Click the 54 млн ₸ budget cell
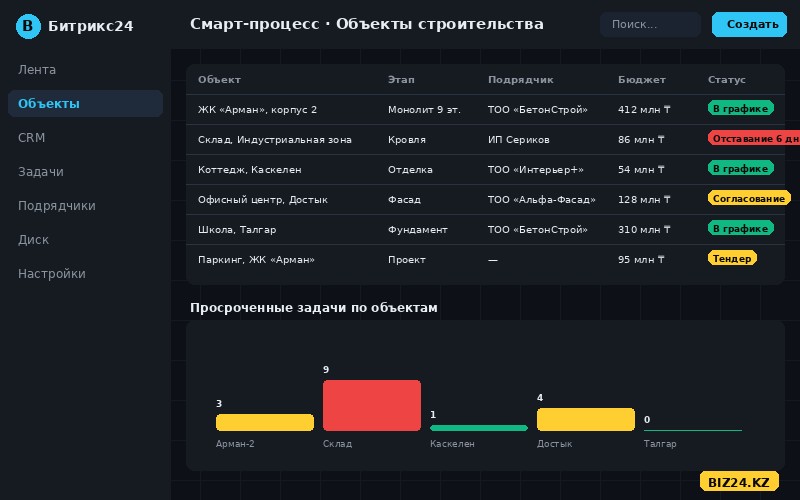Image resolution: width=800 pixels, height=500 pixels. [641, 170]
